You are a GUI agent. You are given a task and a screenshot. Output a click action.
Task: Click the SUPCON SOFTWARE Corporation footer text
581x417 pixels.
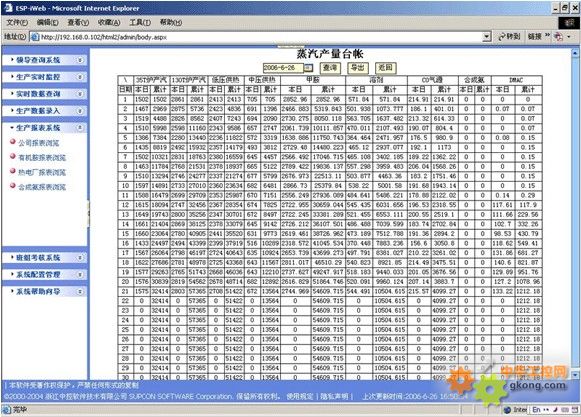pyautogui.click(x=180, y=397)
